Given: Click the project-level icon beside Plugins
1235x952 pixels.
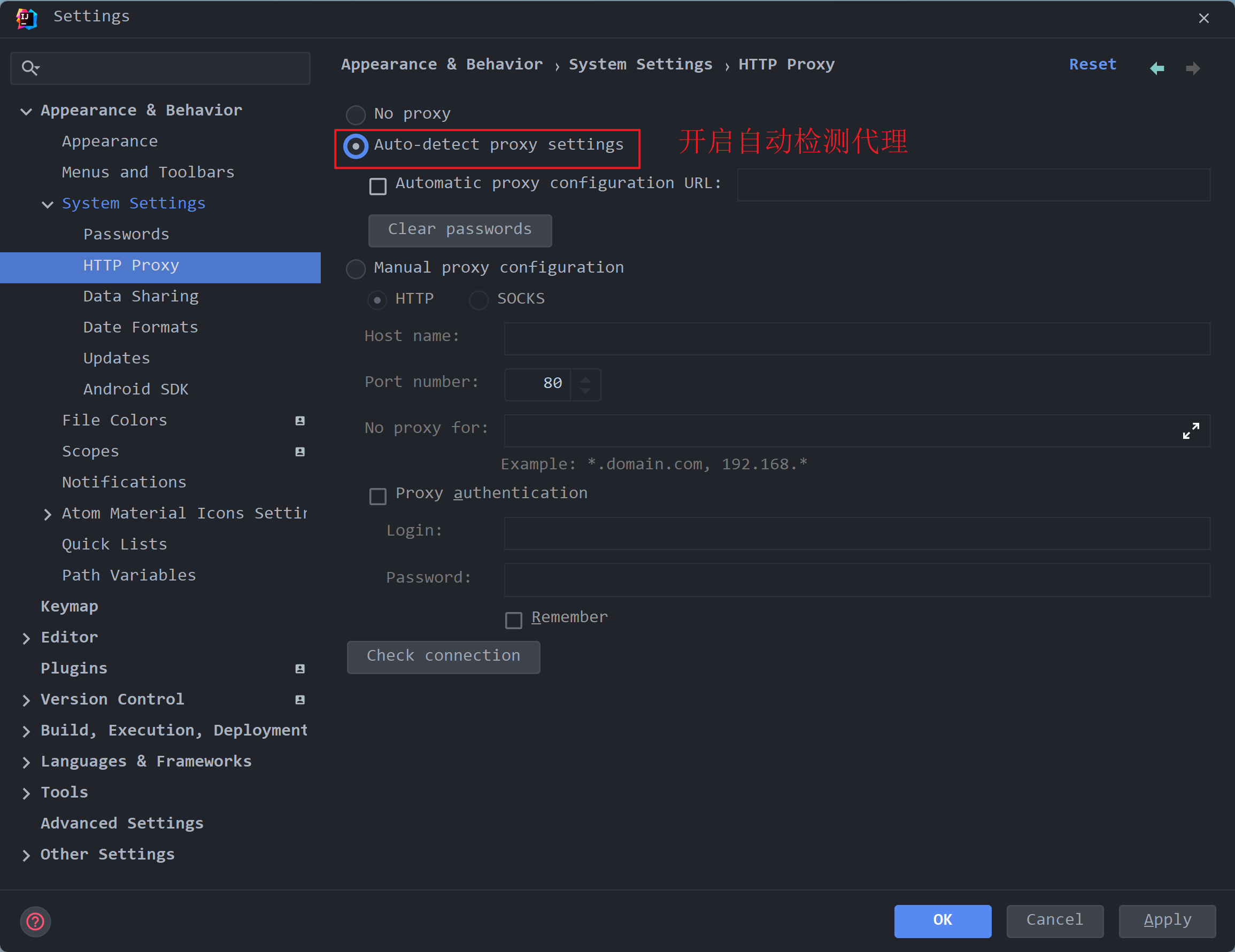Looking at the screenshot, I should coord(300,669).
